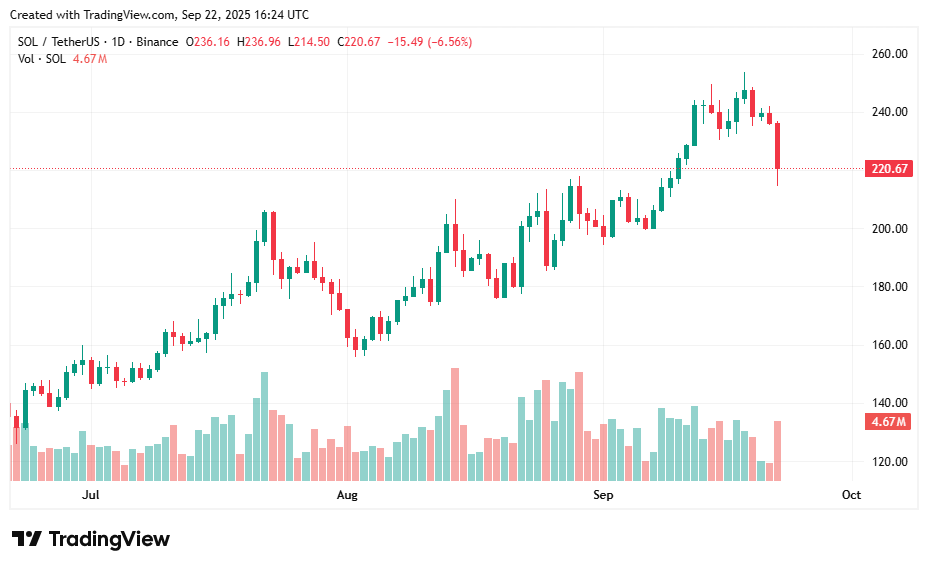Viewport: 928px width, 569px height.
Task: Click the red 4.67M volume tag on axis
Action: (x=889, y=422)
